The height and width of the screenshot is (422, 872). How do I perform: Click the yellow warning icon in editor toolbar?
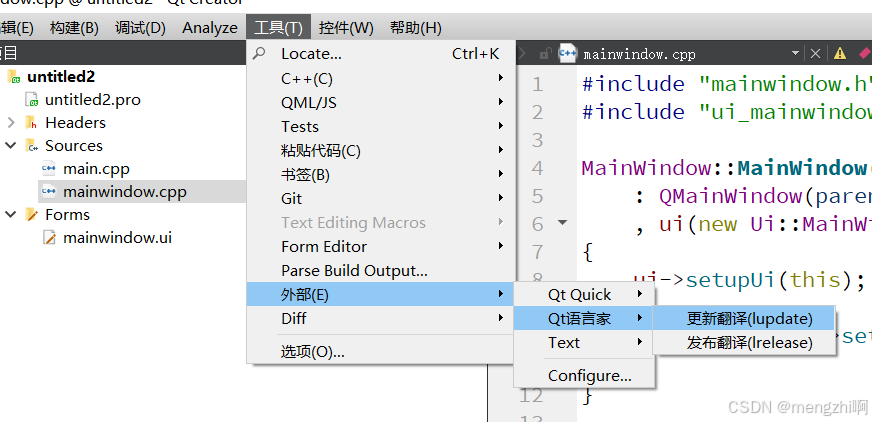(840, 53)
